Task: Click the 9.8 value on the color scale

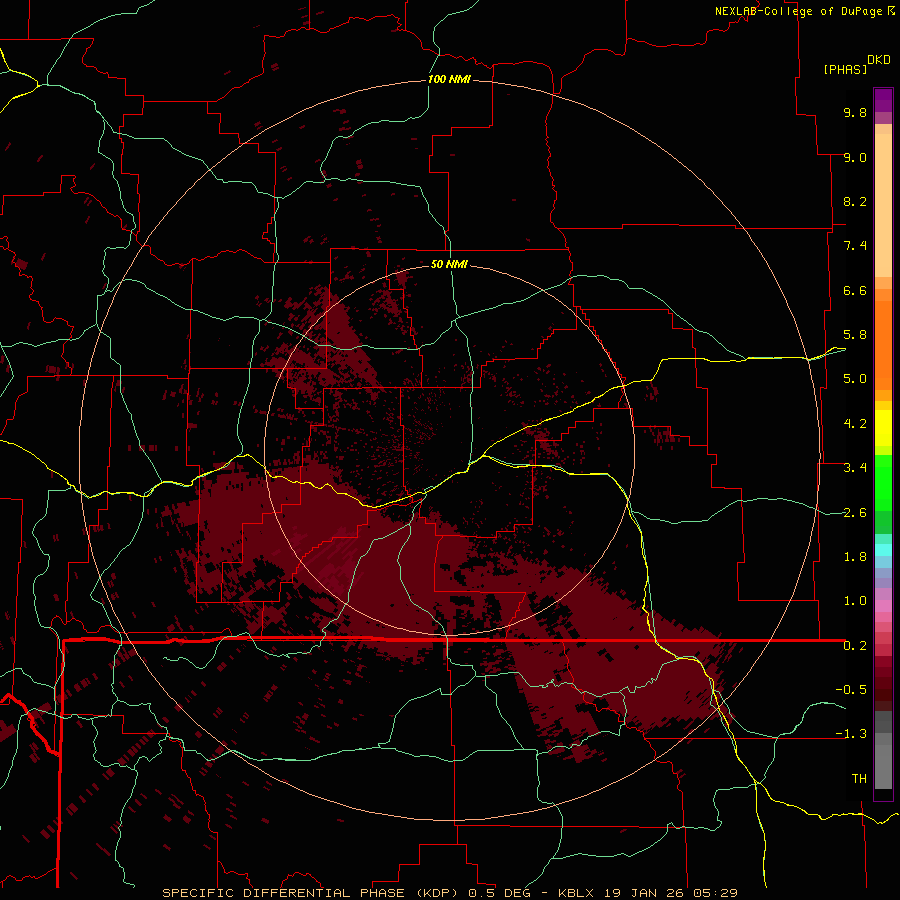Action: coord(855,112)
